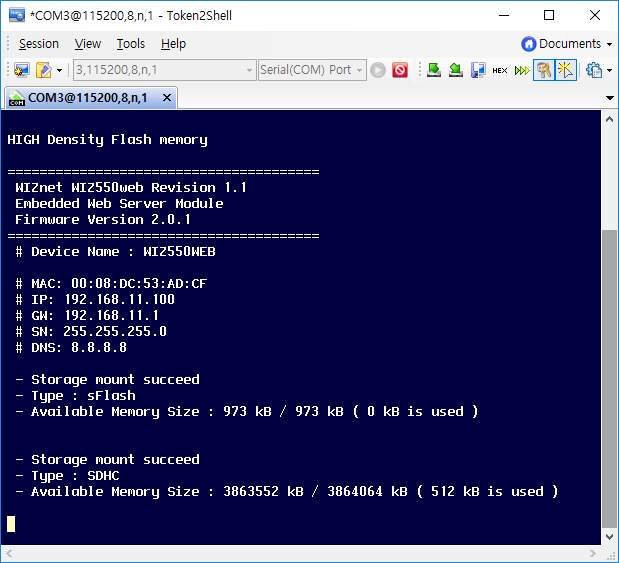Click the HIGH Density Flash memory line
Screen dimensions: 619x563
[107, 140]
